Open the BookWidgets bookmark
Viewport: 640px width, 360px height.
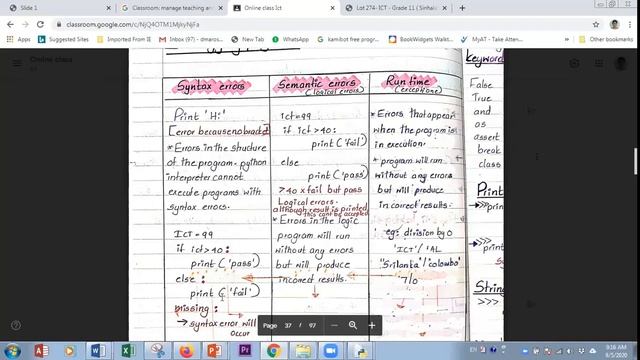(421, 39)
